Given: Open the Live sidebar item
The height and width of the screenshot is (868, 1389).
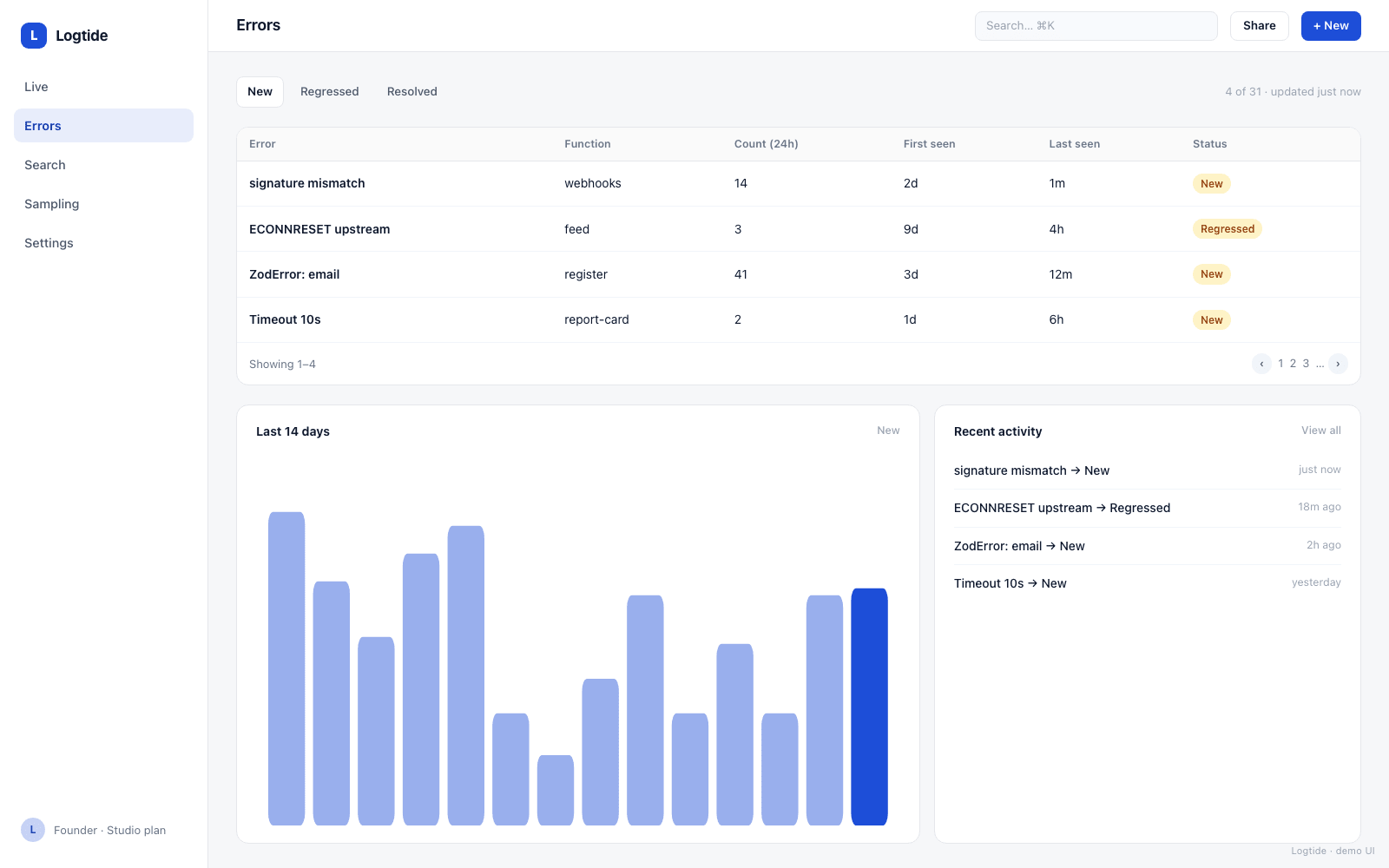Looking at the screenshot, I should click(103, 87).
